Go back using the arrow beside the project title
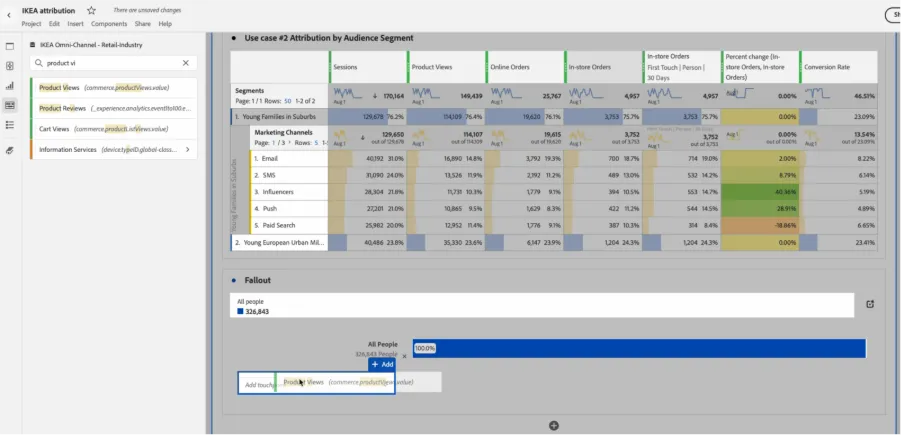 (x=9, y=16)
